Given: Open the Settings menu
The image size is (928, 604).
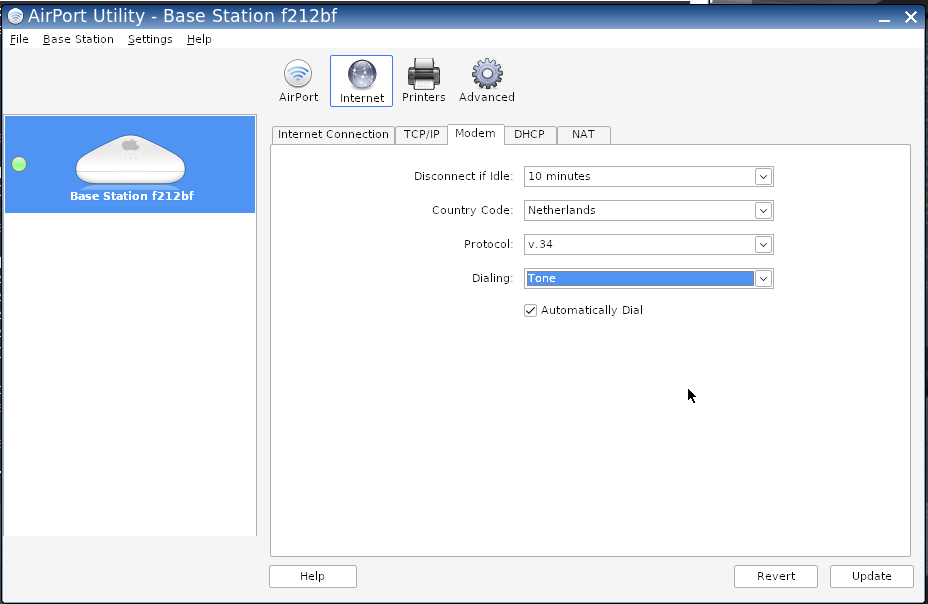Looking at the screenshot, I should point(150,39).
